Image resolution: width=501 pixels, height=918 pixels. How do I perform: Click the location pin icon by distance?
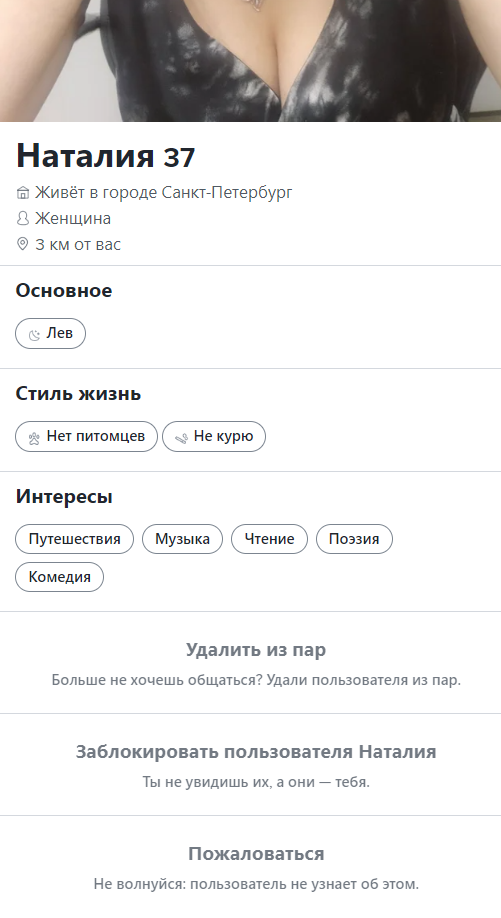coord(22,244)
